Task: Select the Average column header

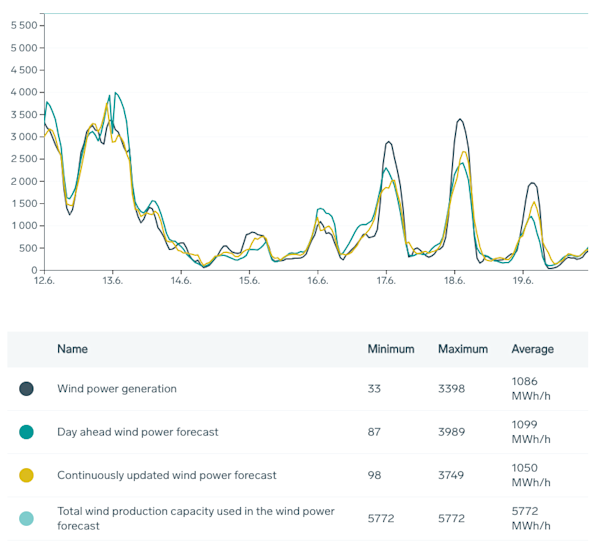Action: click(x=533, y=349)
